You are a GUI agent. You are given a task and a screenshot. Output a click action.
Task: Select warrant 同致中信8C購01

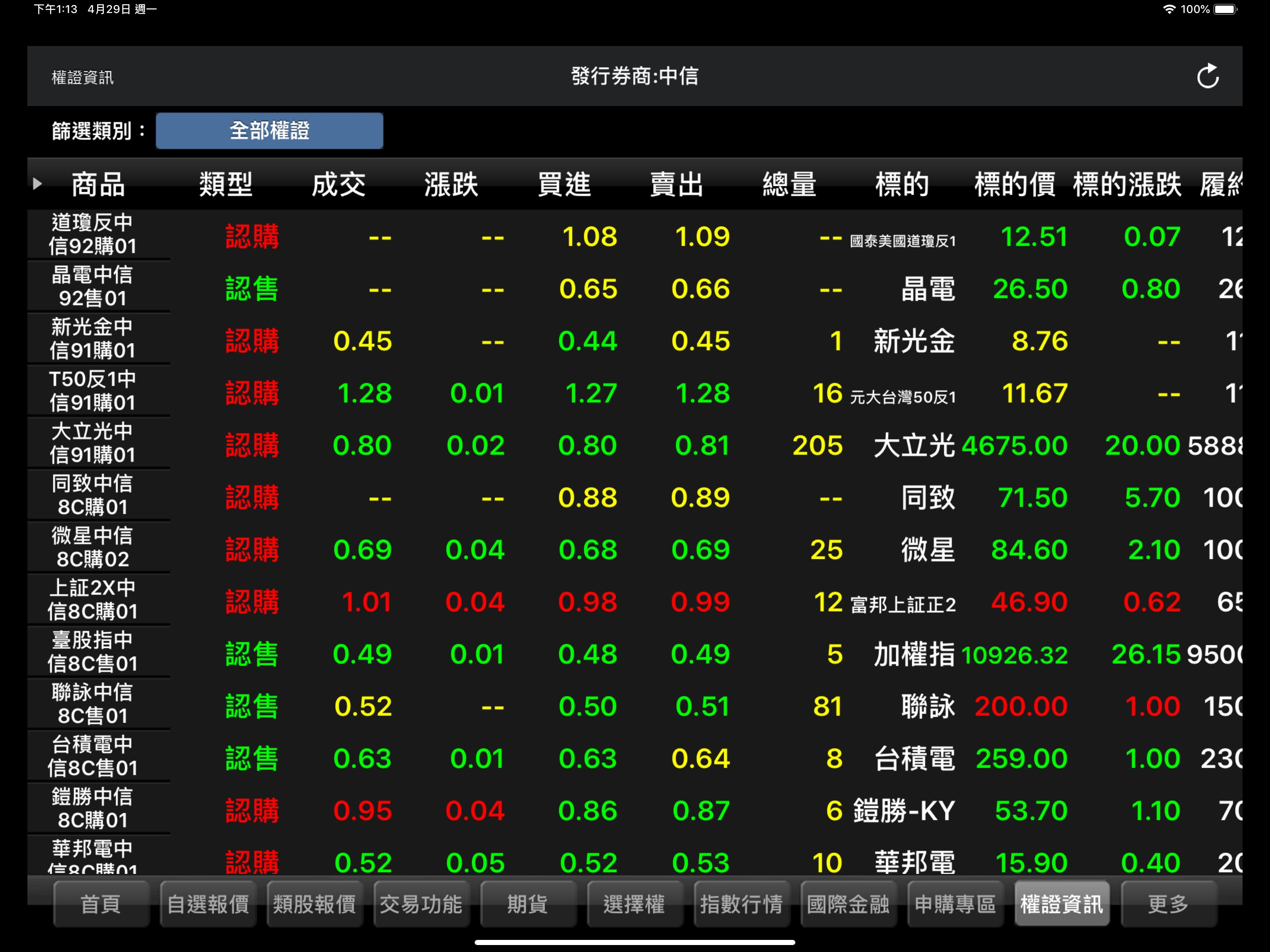point(93,496)
